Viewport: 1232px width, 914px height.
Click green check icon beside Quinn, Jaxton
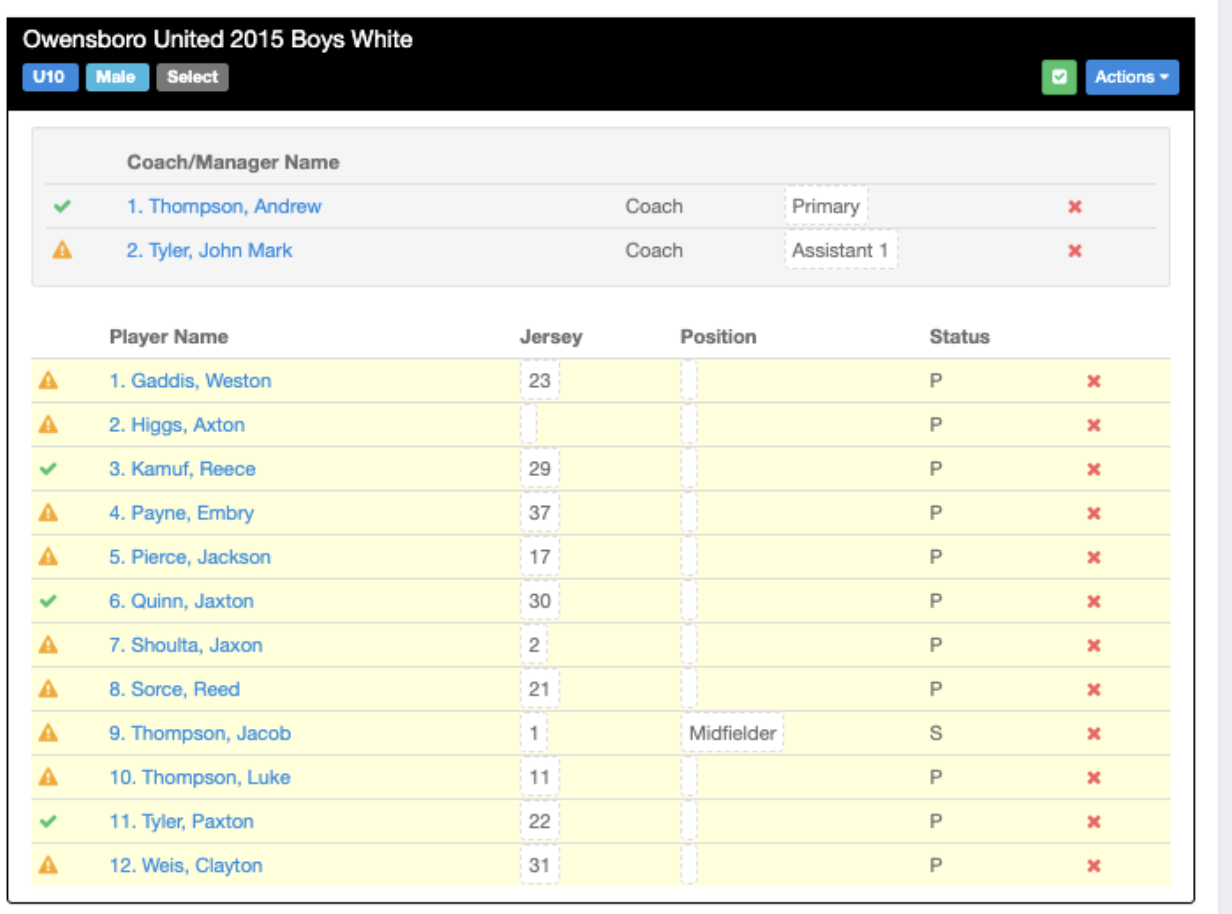tap(48, 601)
